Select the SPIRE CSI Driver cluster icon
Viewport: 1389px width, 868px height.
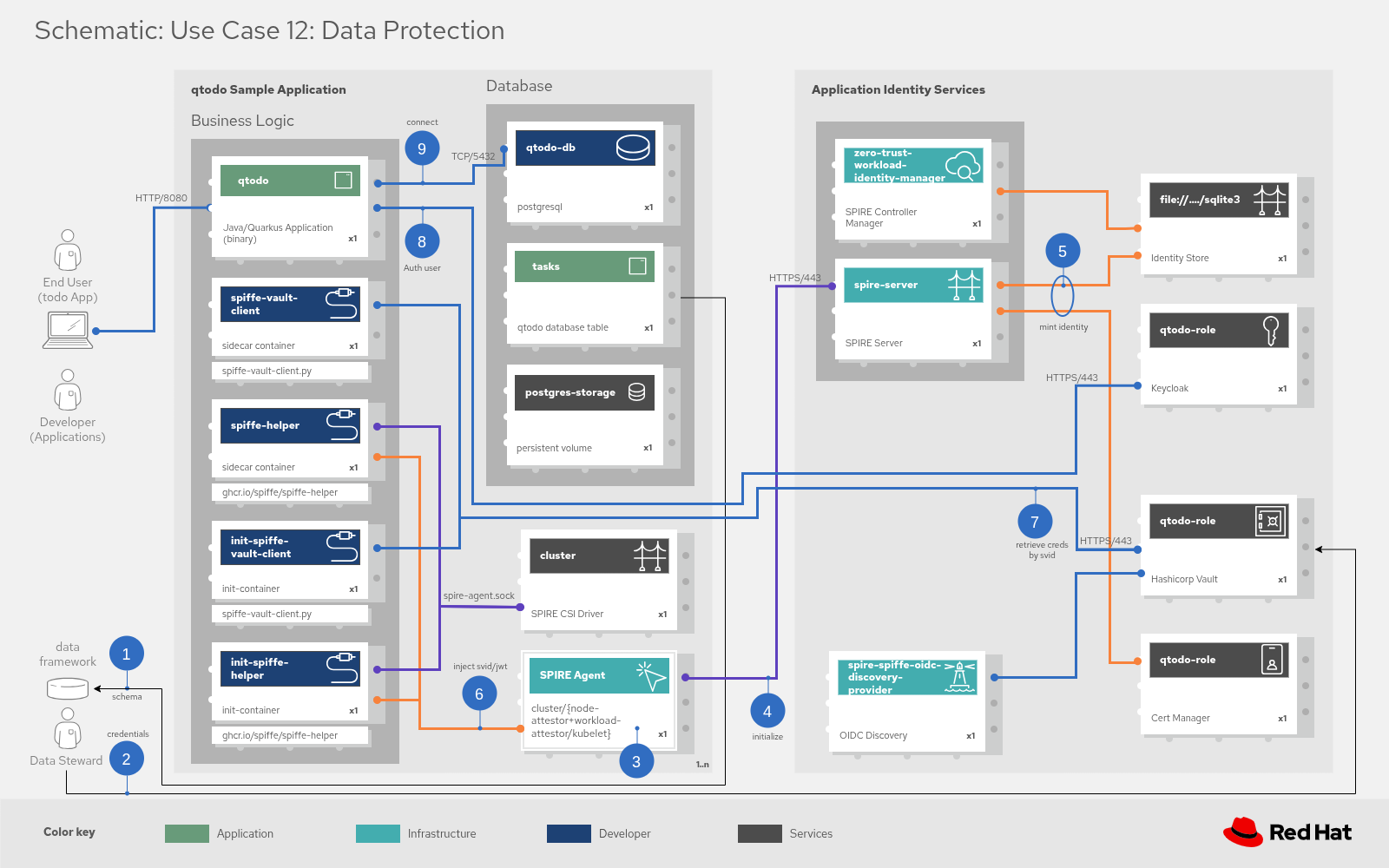(x=652, y=556)
